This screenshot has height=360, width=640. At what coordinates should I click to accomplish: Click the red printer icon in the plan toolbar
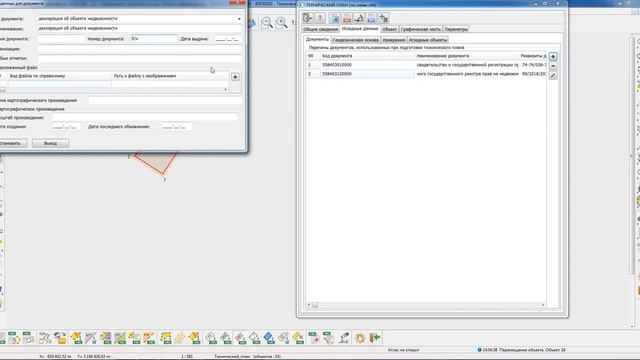(x=347, y=18)
